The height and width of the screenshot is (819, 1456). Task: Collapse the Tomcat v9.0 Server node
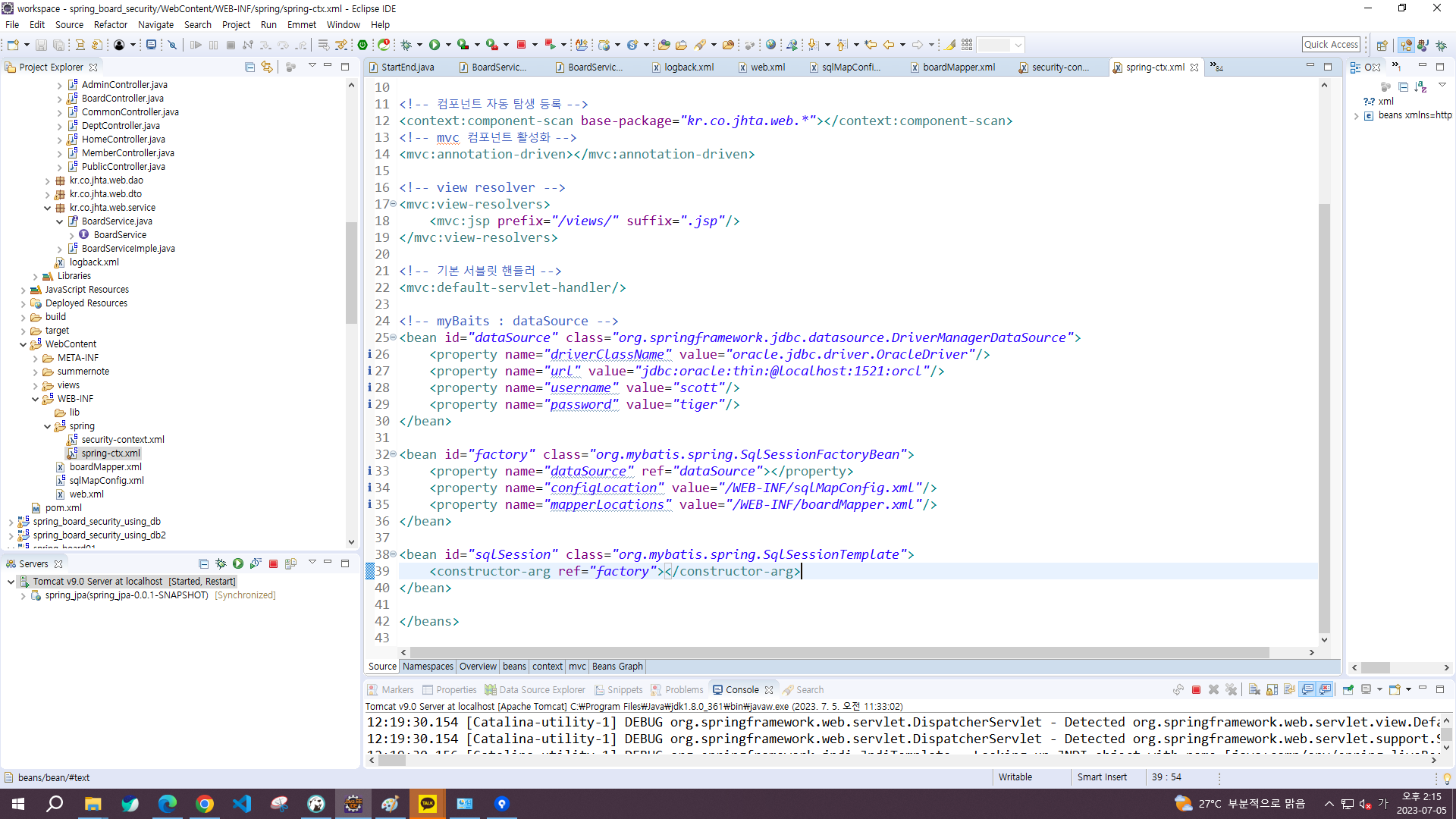11,582
